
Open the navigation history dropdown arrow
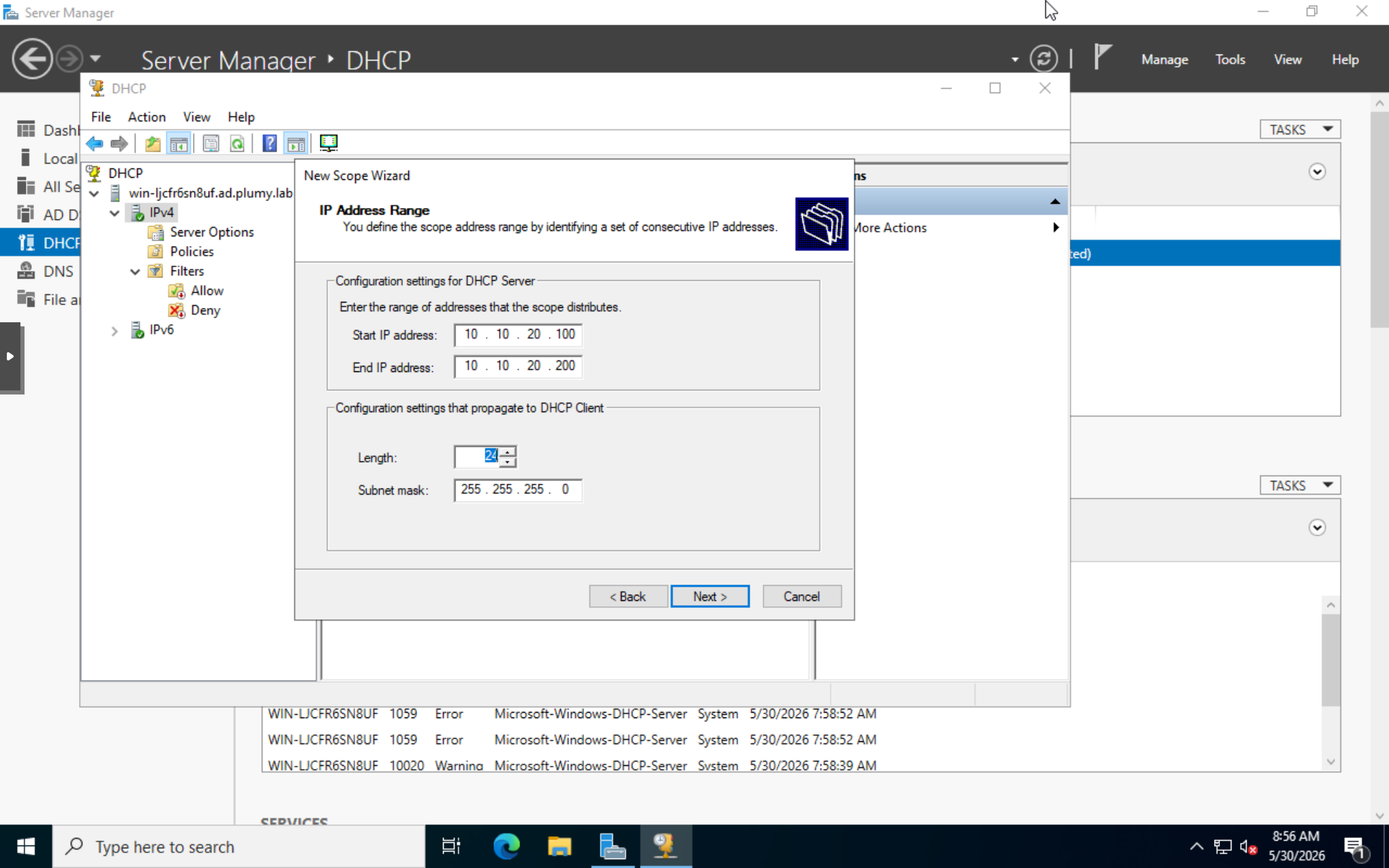tap(95, 59)
